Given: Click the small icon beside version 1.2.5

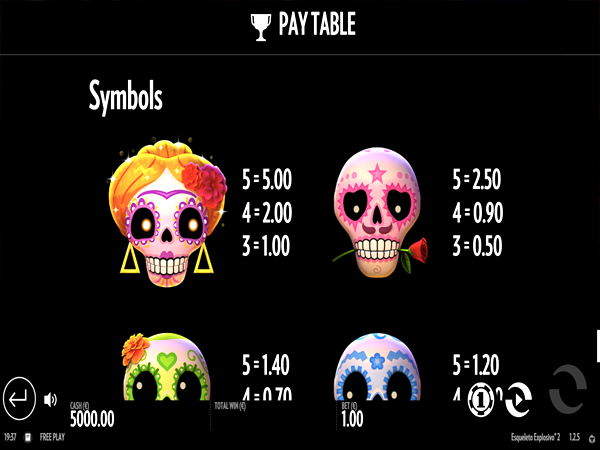Looking at the screenshot, I should [592, 439].
